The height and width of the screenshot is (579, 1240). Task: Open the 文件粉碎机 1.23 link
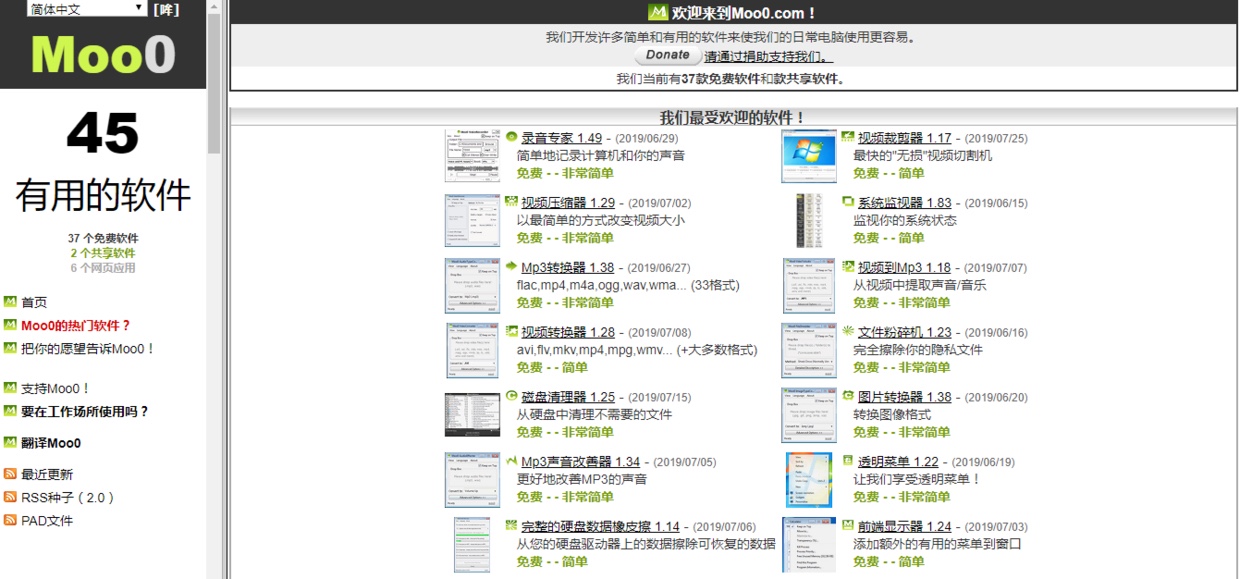point(905,332)
